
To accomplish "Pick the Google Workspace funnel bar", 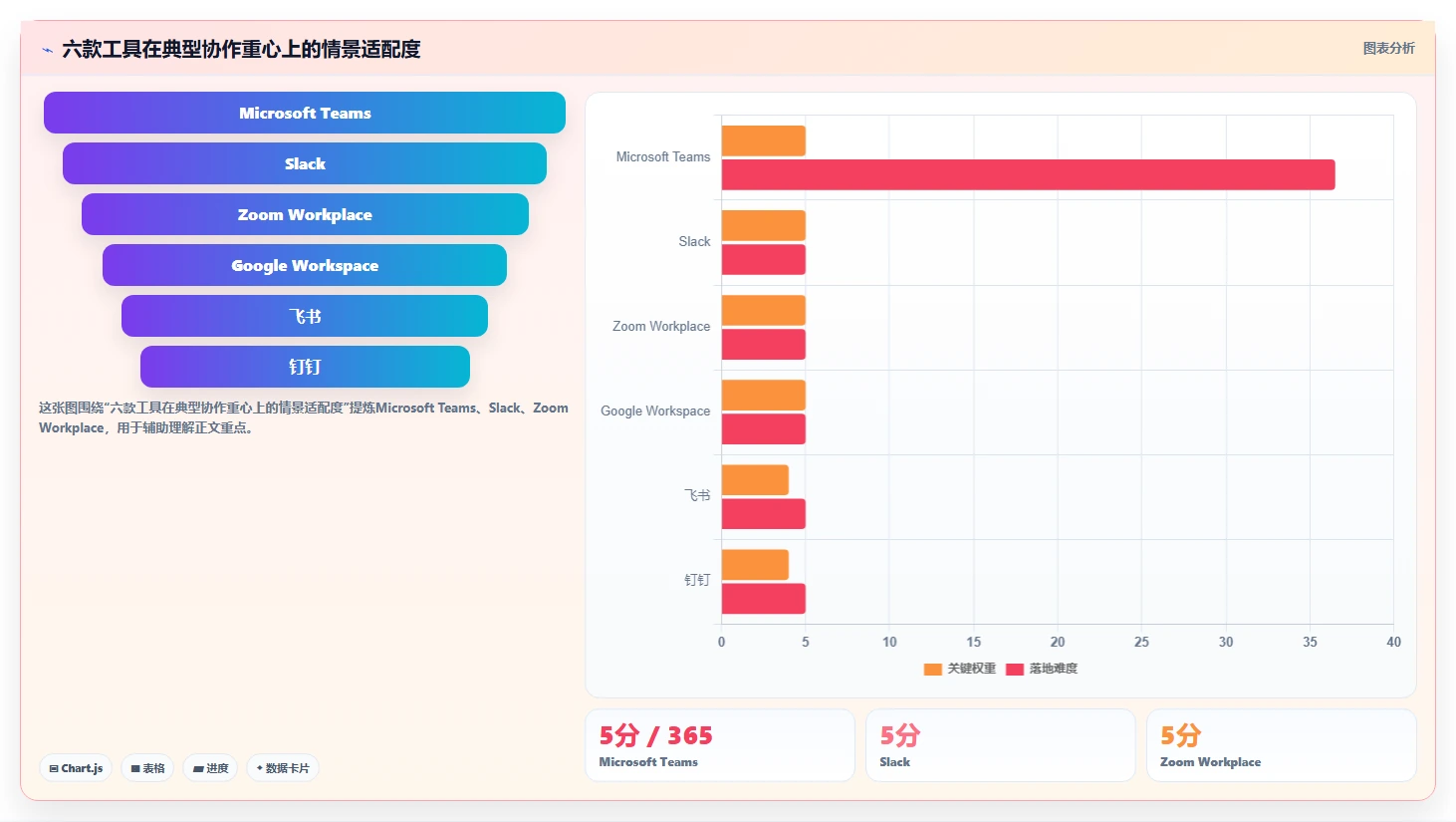I will point(305,265).
